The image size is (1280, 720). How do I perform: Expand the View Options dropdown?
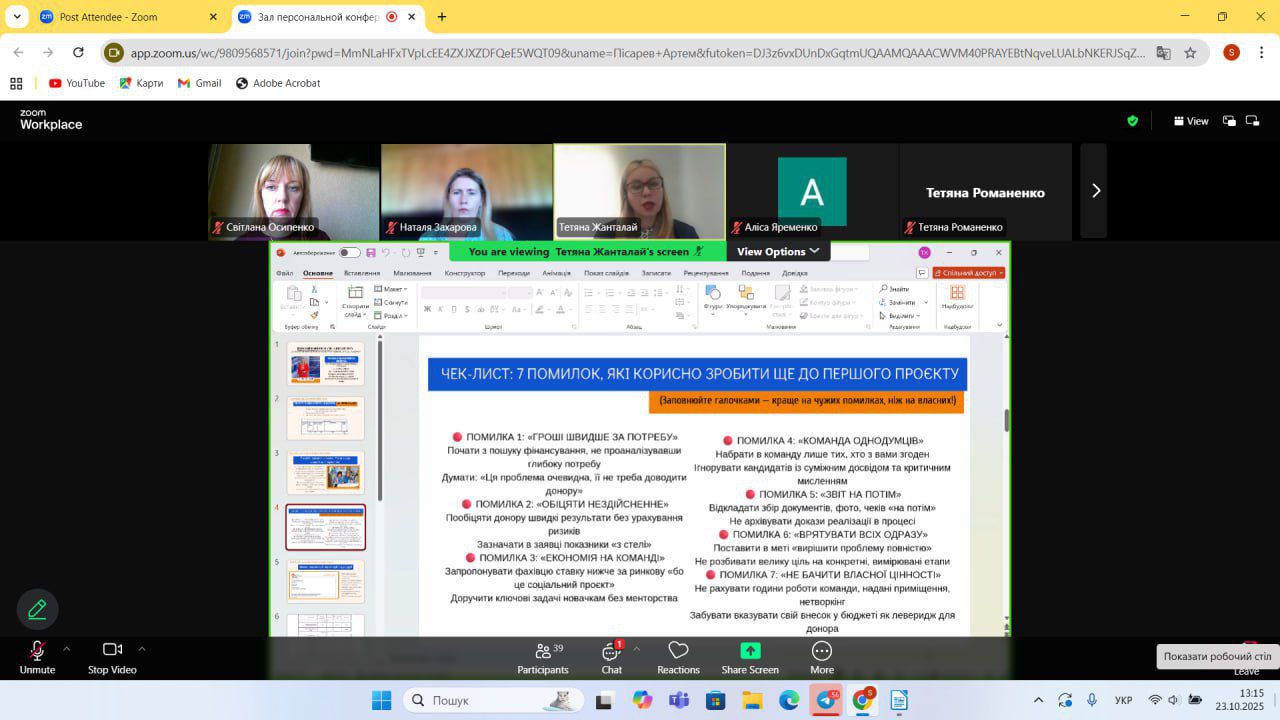tap(778, 252)
